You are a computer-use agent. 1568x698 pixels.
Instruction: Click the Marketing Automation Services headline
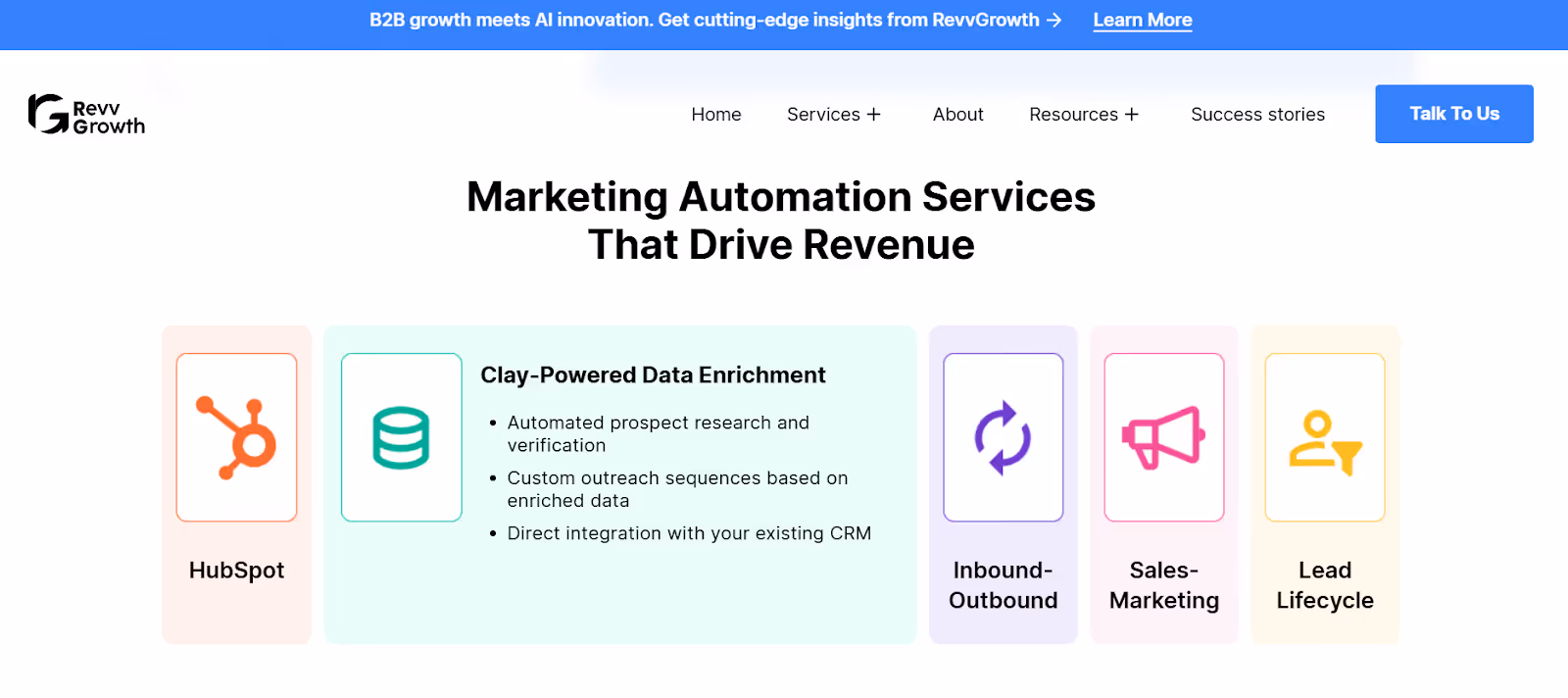(x=781, y=221)
